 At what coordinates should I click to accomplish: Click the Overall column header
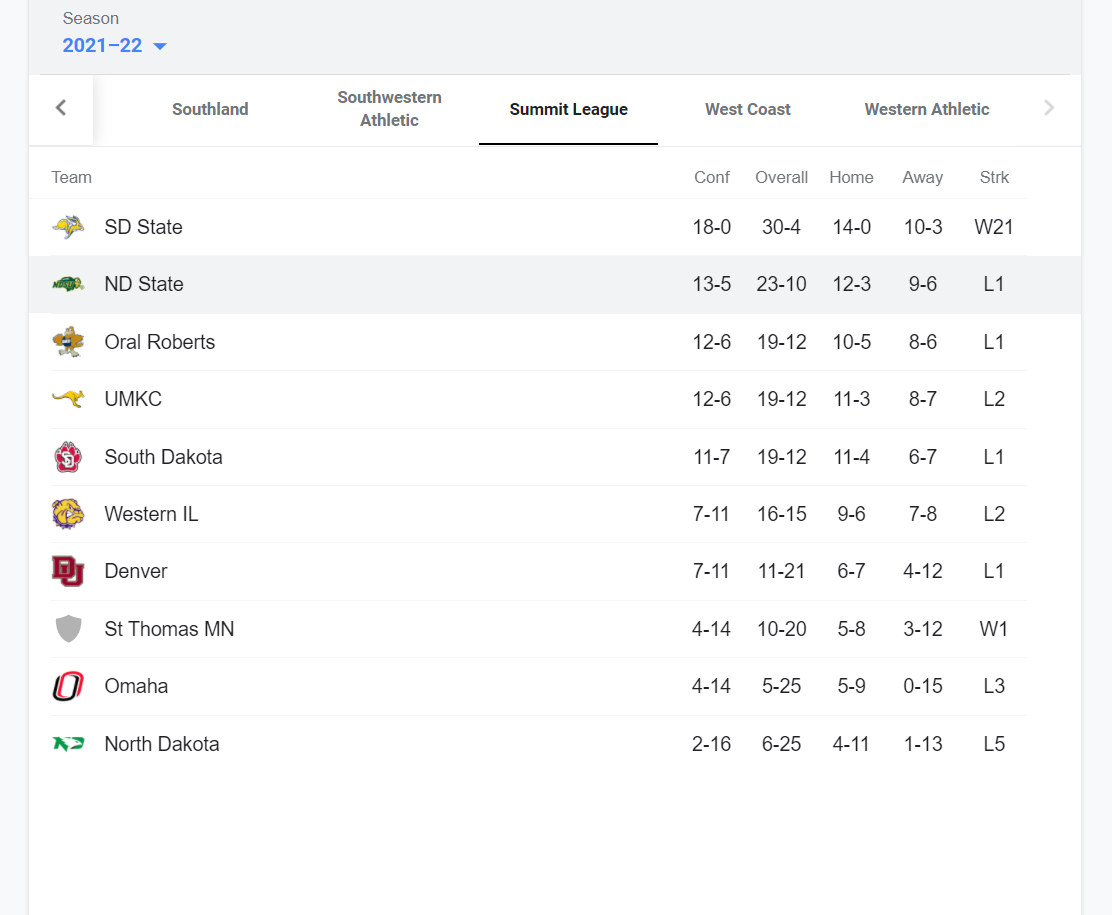click(782, 177)
